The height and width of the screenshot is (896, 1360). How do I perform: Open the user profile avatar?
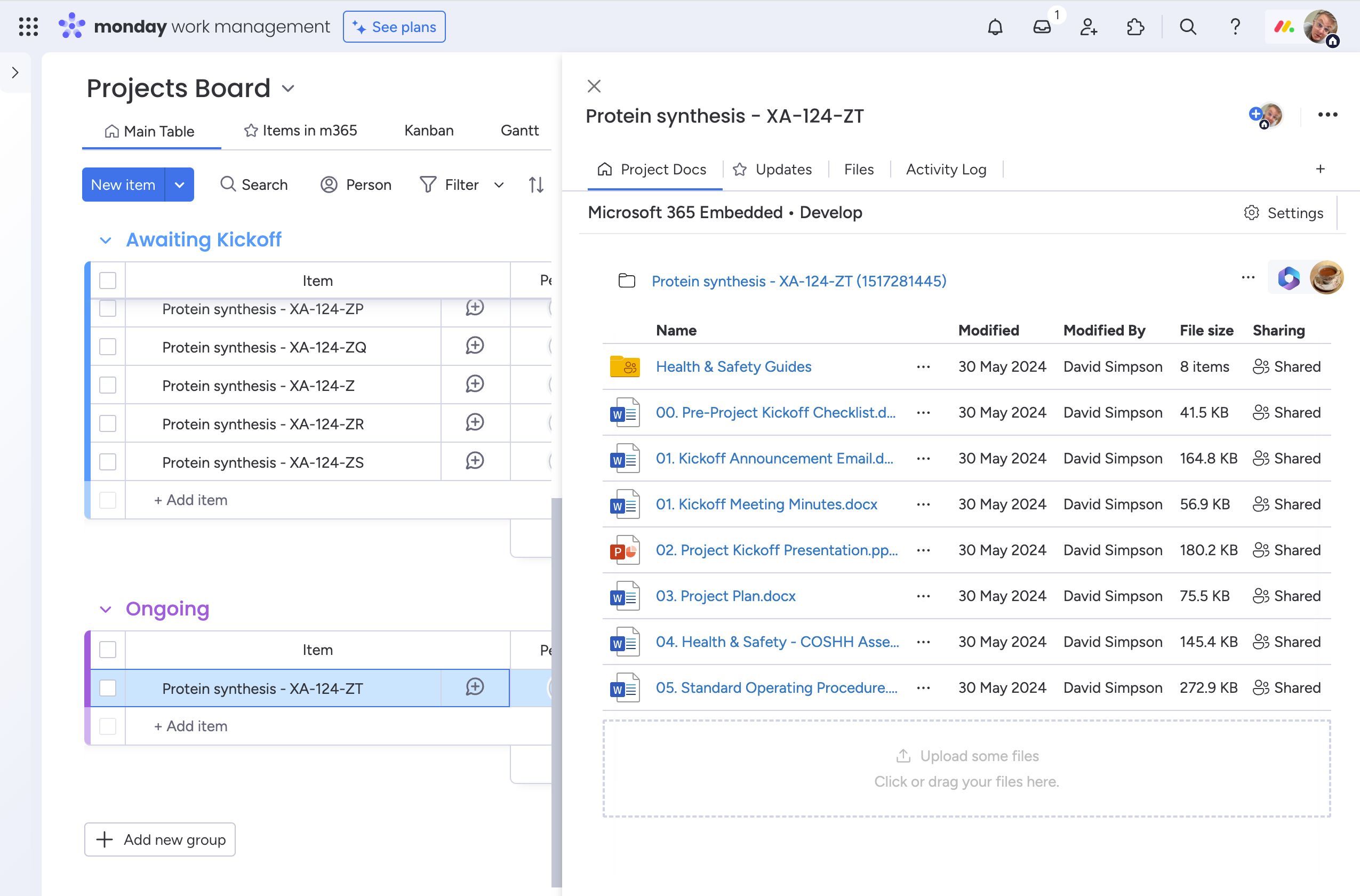click(1321, 27)
